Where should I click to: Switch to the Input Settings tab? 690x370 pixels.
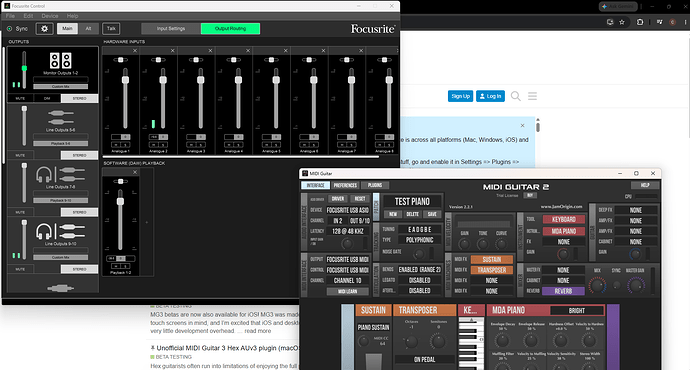(171, 29)
